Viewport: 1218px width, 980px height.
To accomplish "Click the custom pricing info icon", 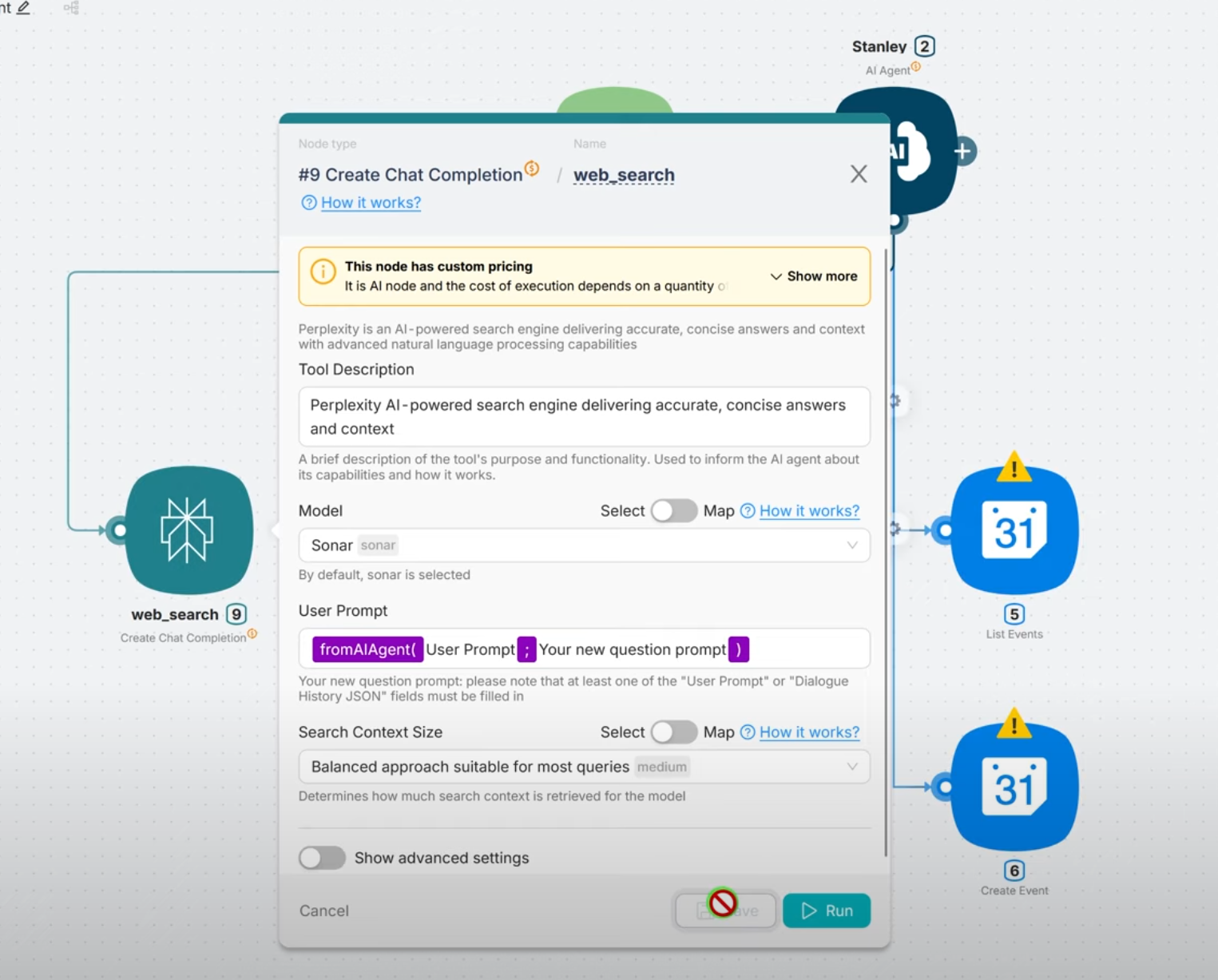I will point(323,272).
